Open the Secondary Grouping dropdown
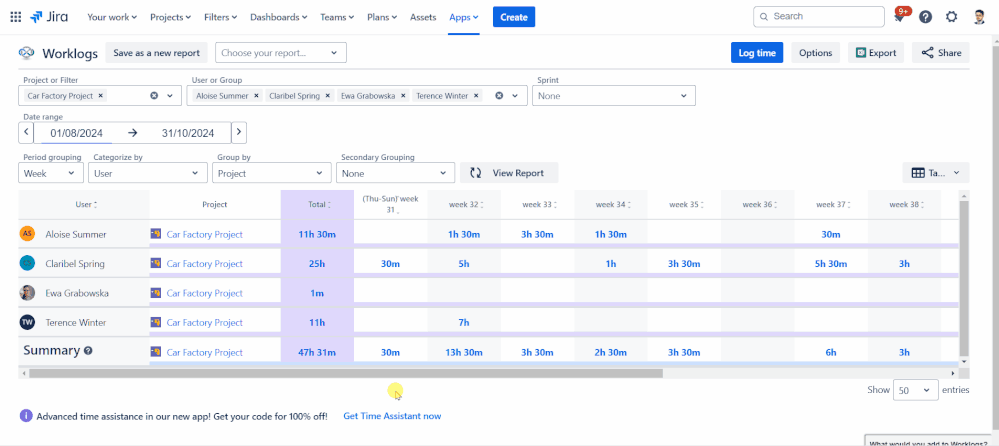The width and height of the screenshot is (999, 446). [x=396, y=173]
